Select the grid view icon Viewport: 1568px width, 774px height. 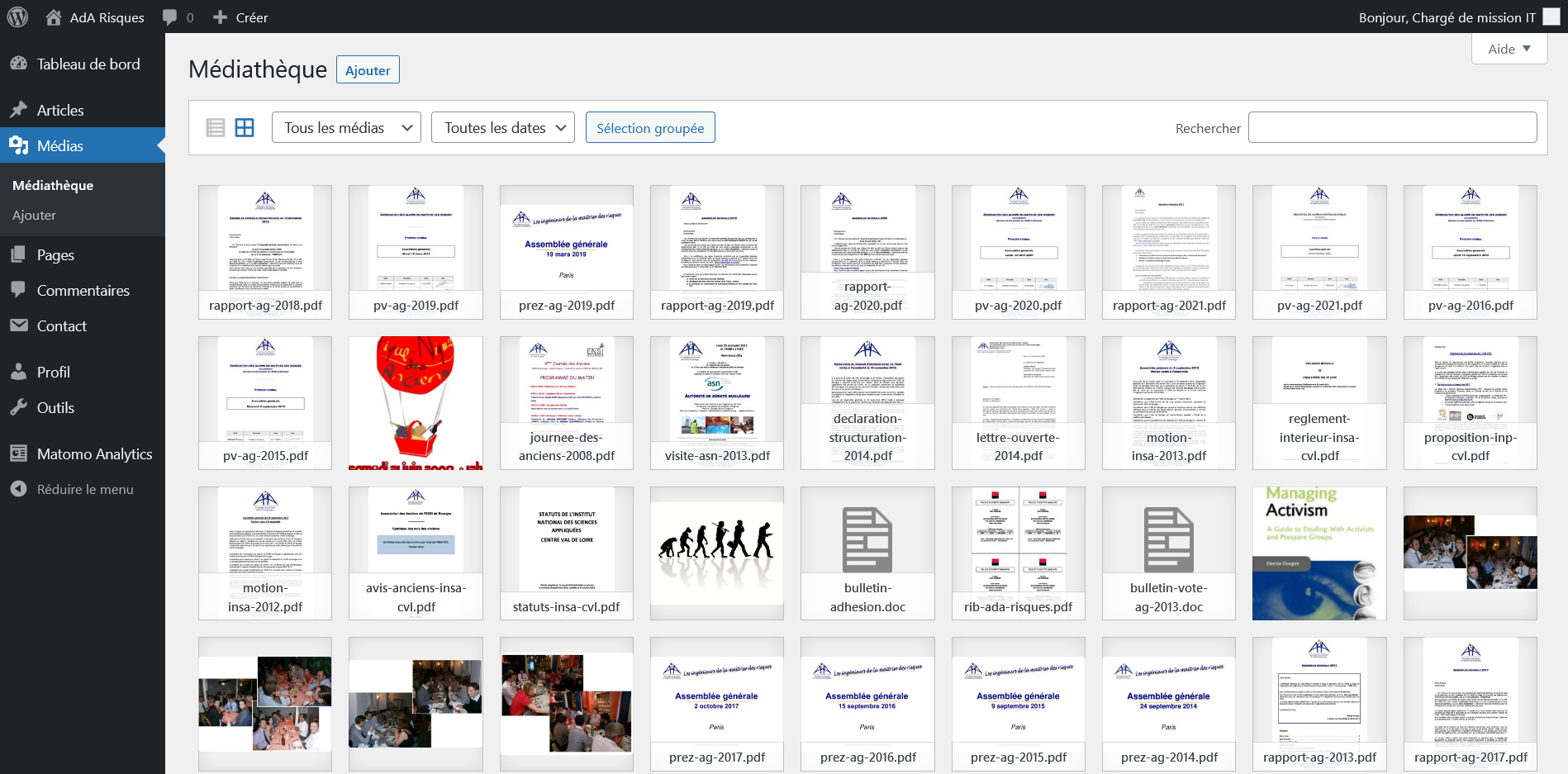click(x=245, y=127)
